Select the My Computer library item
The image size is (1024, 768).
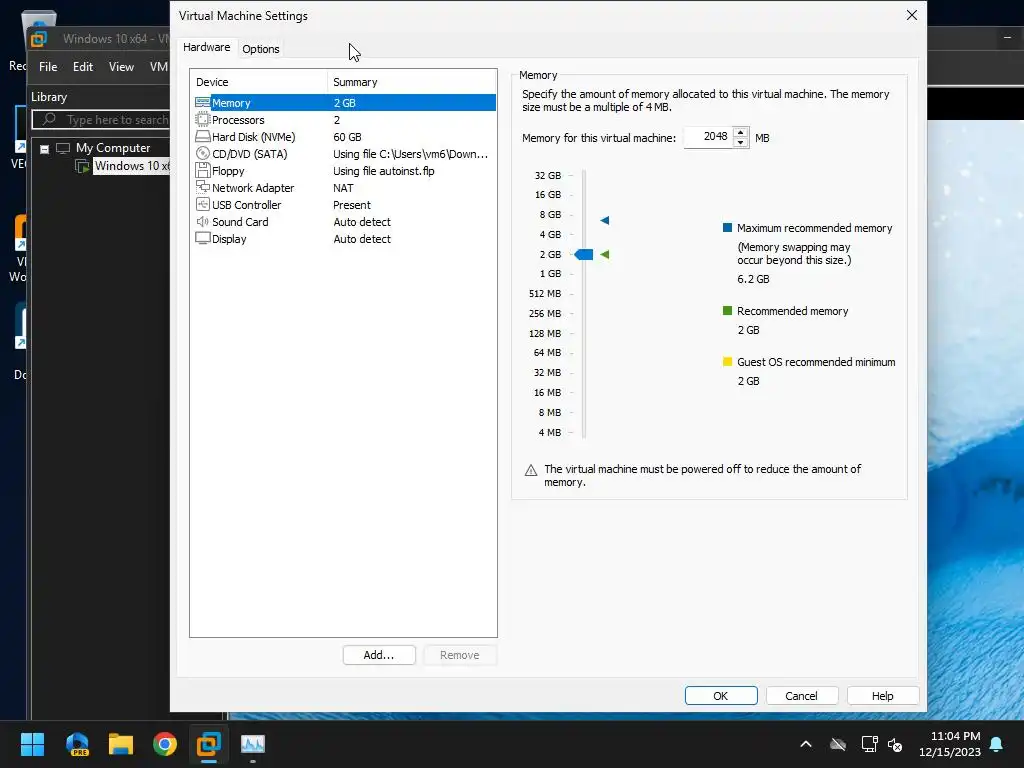113,148
